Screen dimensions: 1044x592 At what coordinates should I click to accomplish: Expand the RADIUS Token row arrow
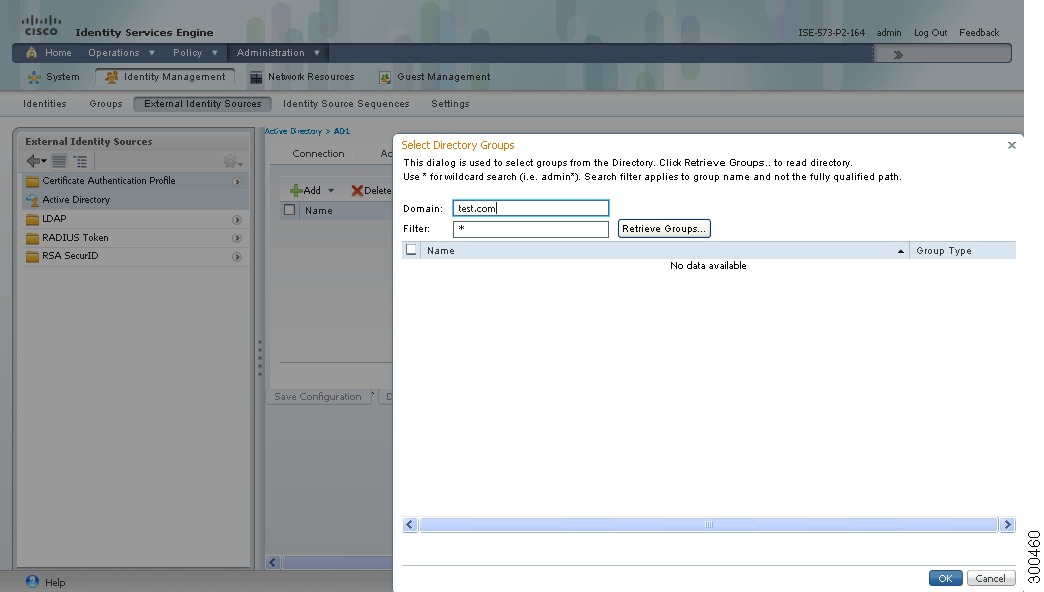pos(237,238)
